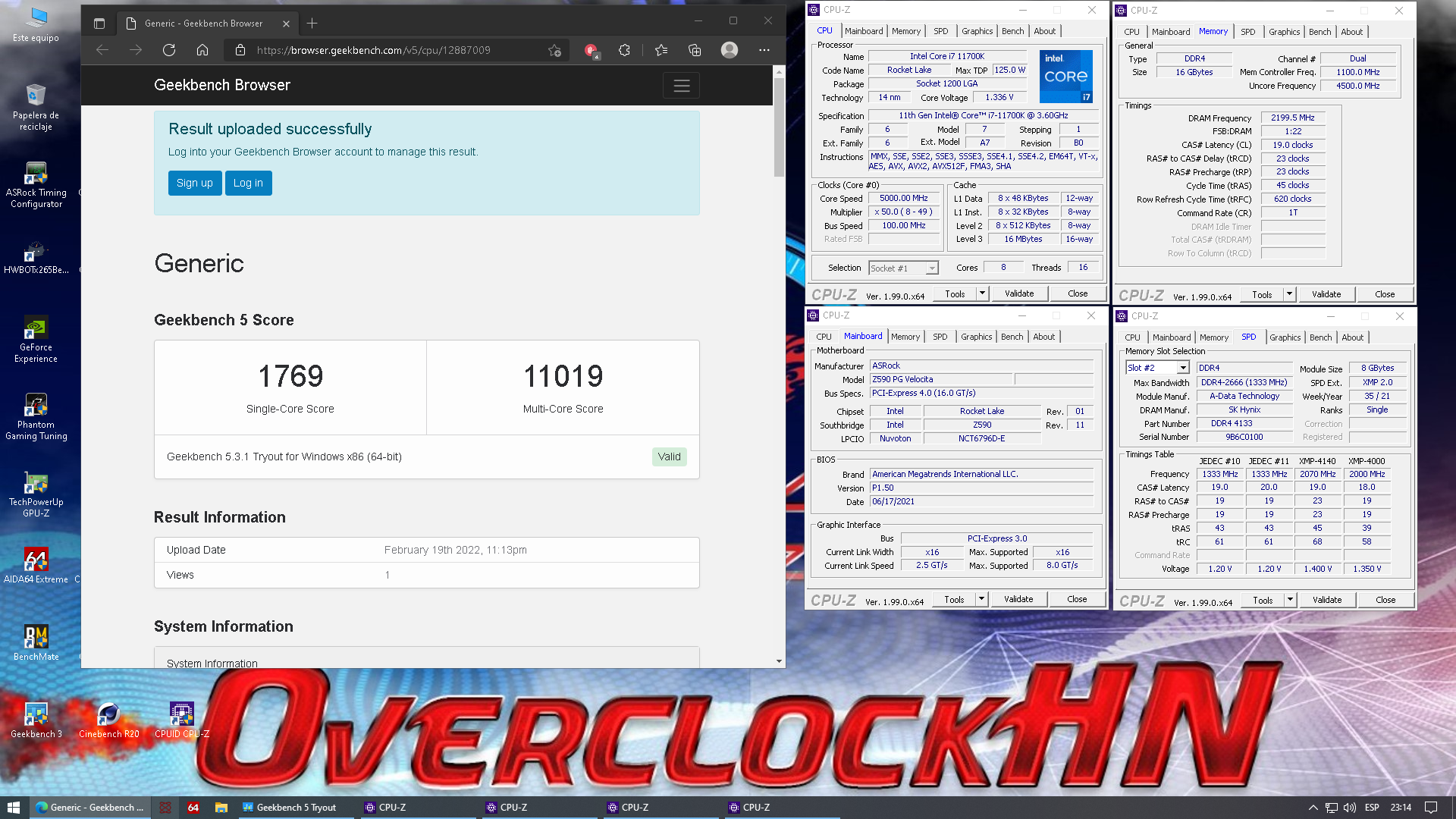The width and height of the screenshot is (1456, 819).
Task: Click the browser Back arrow
Action: pos(102,50)
